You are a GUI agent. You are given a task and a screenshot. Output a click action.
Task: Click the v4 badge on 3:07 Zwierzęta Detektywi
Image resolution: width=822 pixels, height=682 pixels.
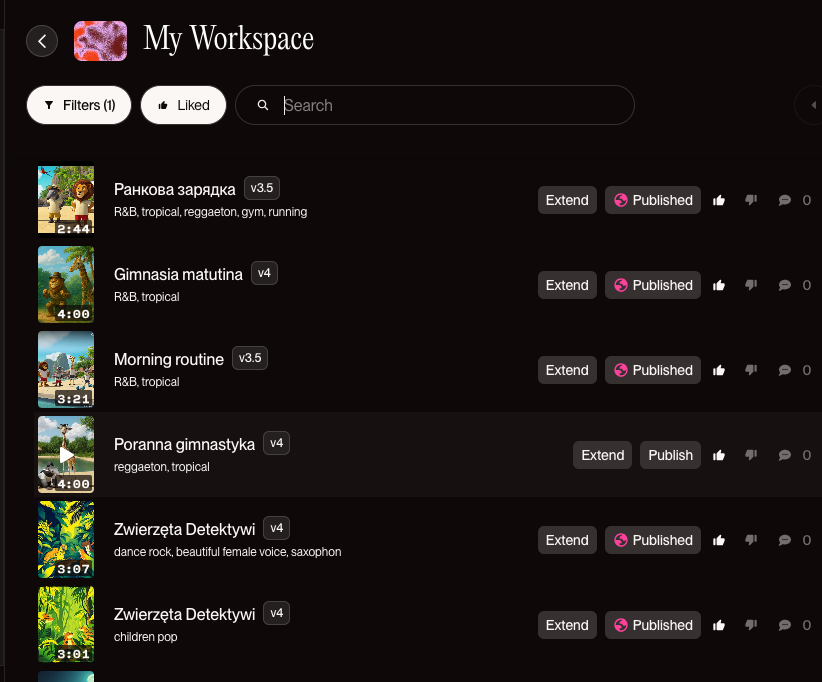[x=276, y=528]
